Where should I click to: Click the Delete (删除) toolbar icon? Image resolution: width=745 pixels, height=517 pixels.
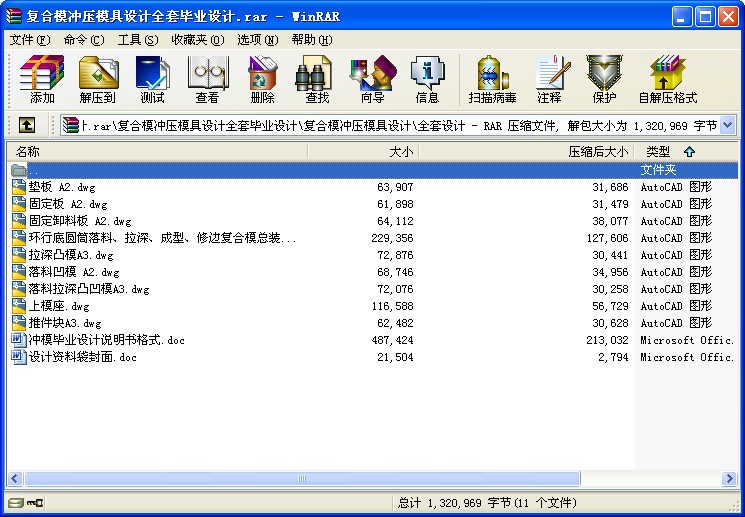[x=262, y=80]
